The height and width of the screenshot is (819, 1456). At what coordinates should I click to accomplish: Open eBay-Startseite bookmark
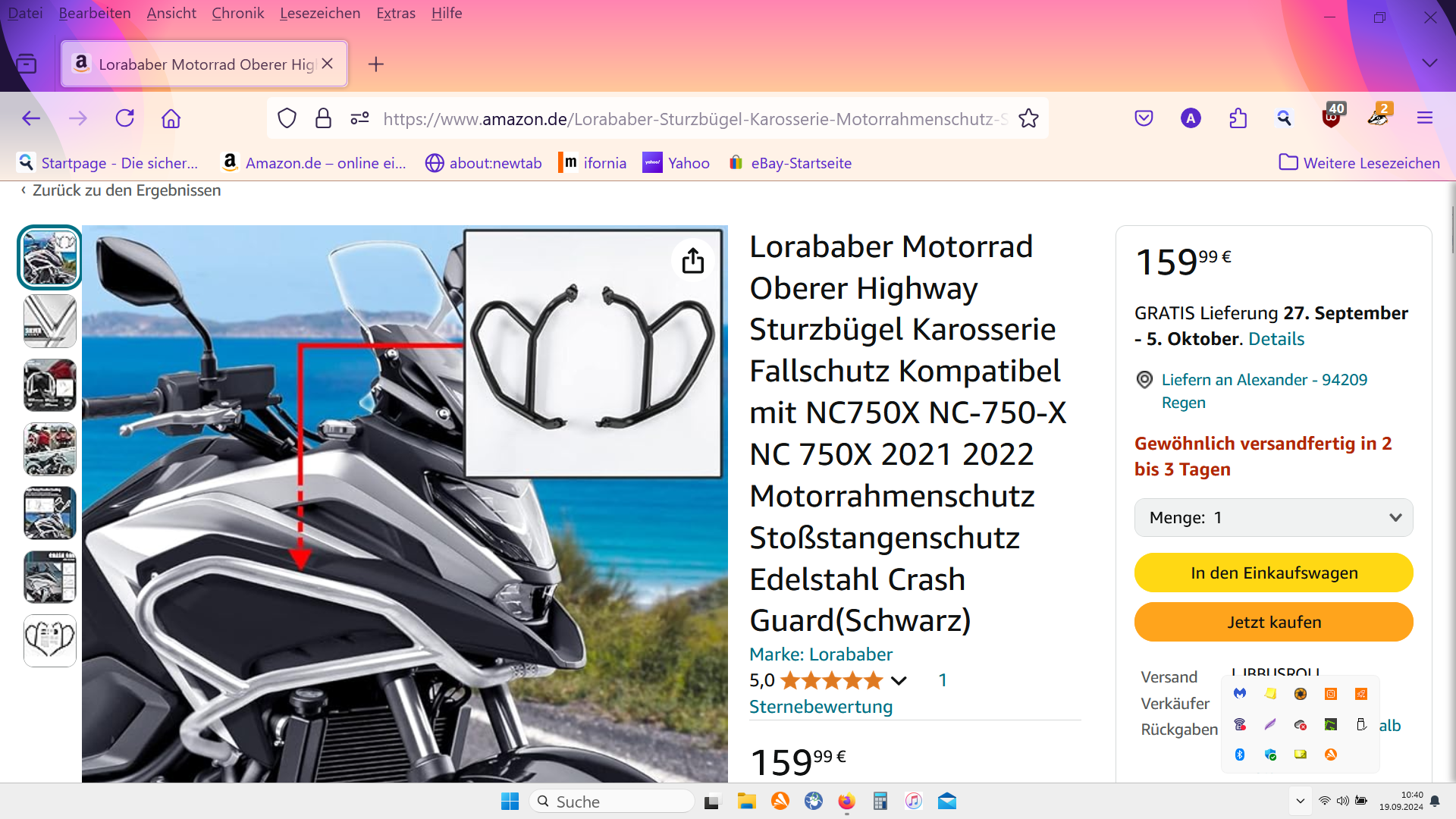pyautogui.click(x=789, y=162)
